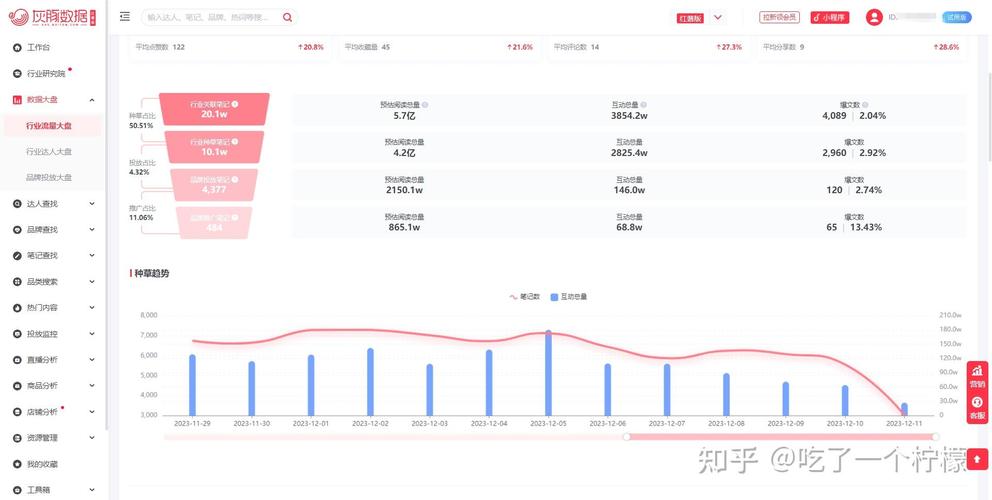The height and width of the screenshot is (500, 992).
Task: Expand the 直播分析 sidebar menu
Action: (92, 360)
